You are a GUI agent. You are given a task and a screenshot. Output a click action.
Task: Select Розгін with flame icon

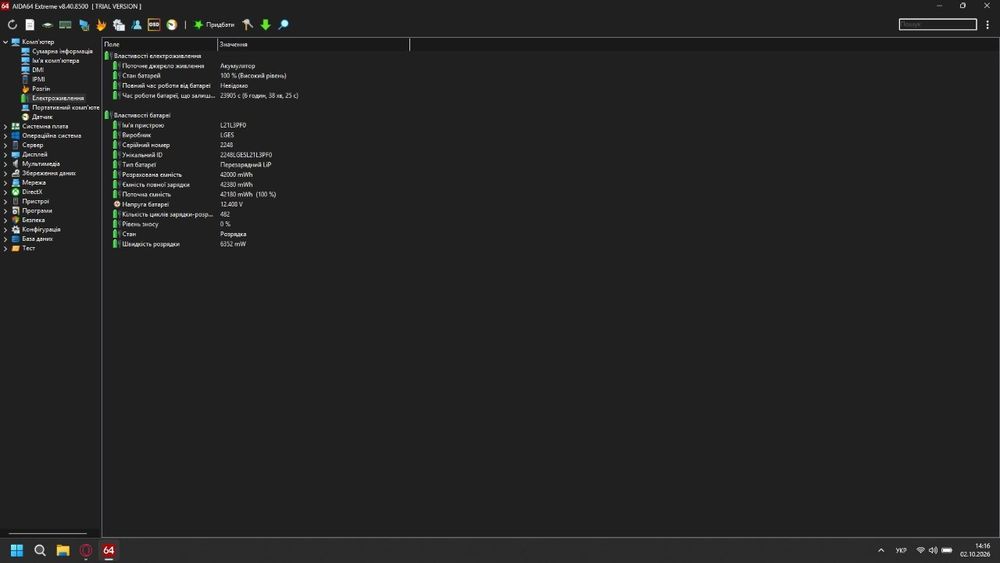[x=36, y=89]
